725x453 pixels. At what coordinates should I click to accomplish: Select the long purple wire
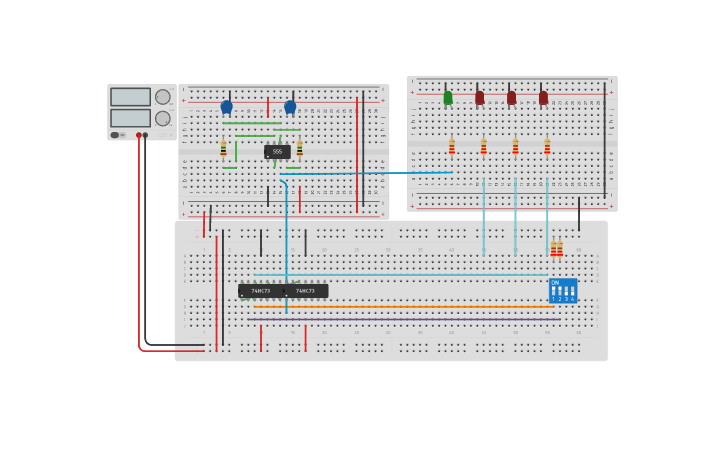pos(404,319)
